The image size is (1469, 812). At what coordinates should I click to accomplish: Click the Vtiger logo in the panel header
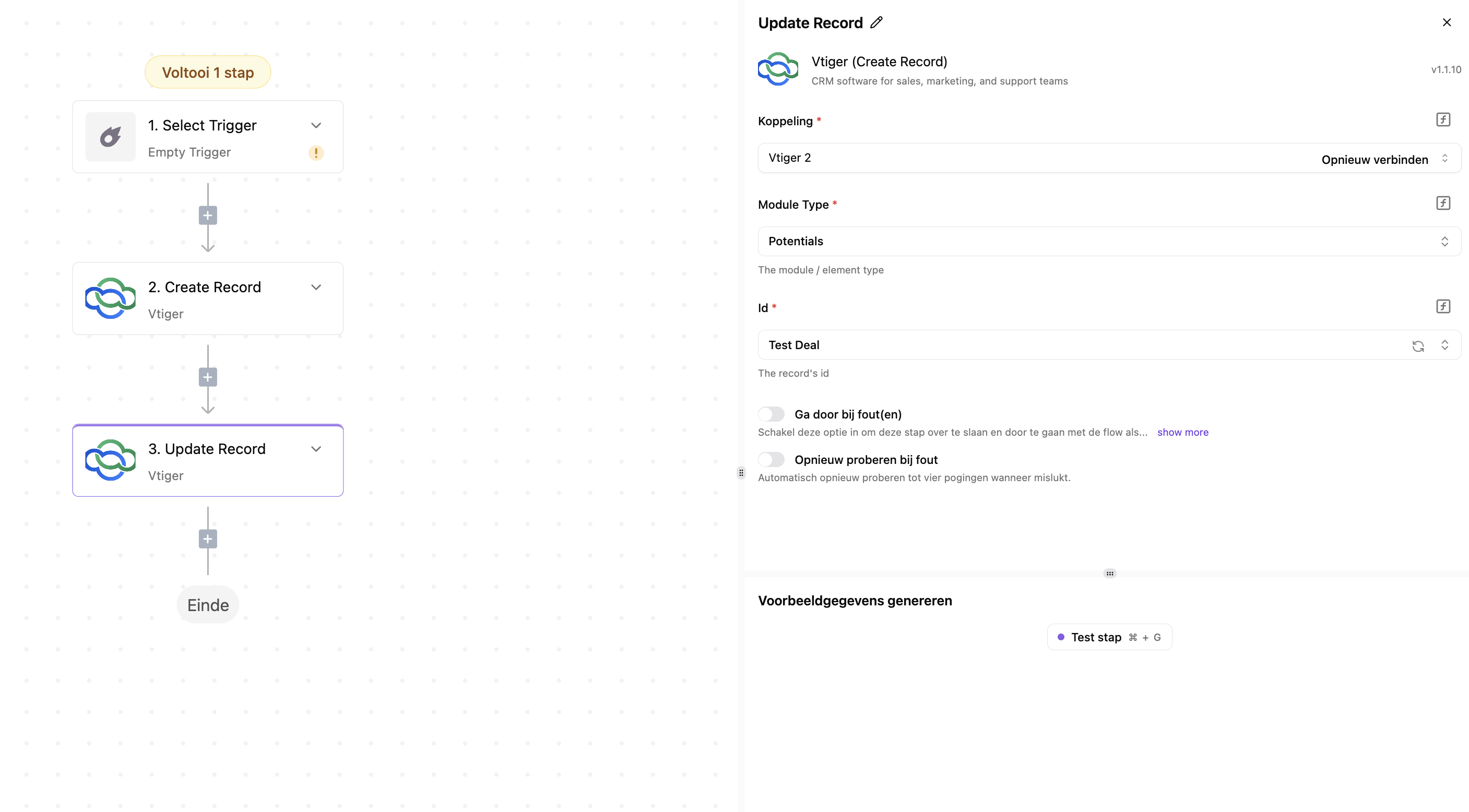click(x=778, y=69)
